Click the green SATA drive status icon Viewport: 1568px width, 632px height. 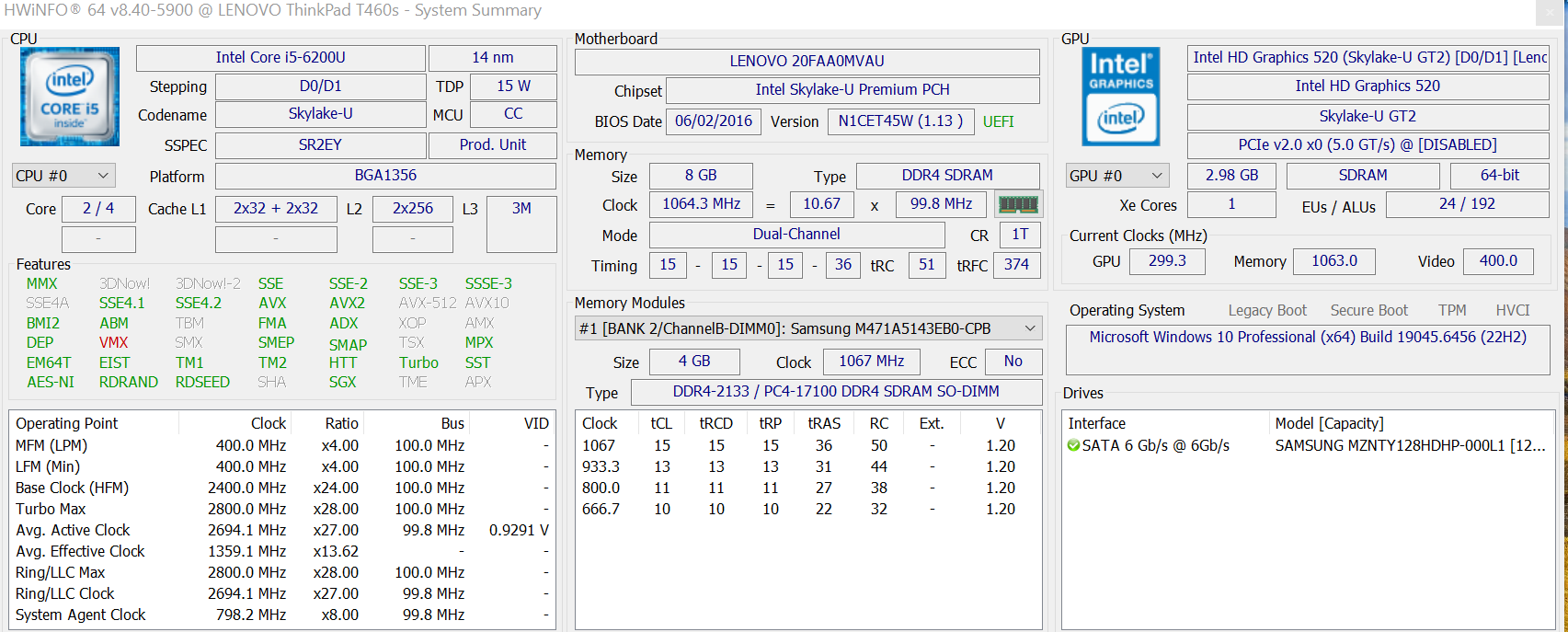1073,445
